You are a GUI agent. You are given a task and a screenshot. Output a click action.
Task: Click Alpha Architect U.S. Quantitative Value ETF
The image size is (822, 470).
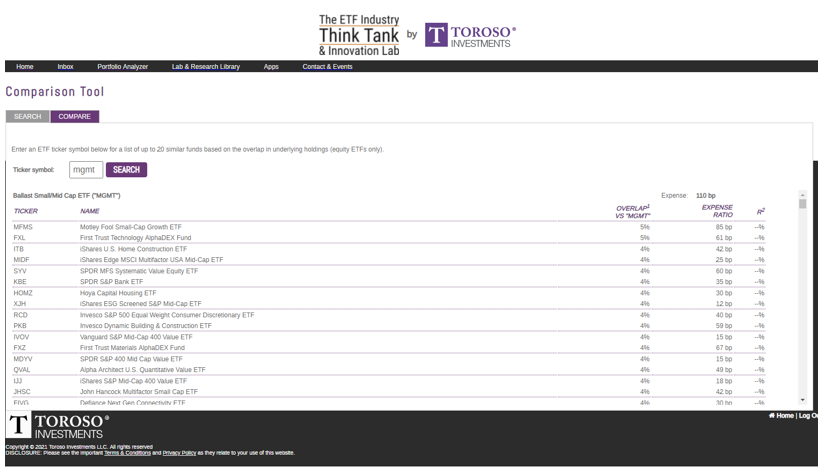coord(143,370)
